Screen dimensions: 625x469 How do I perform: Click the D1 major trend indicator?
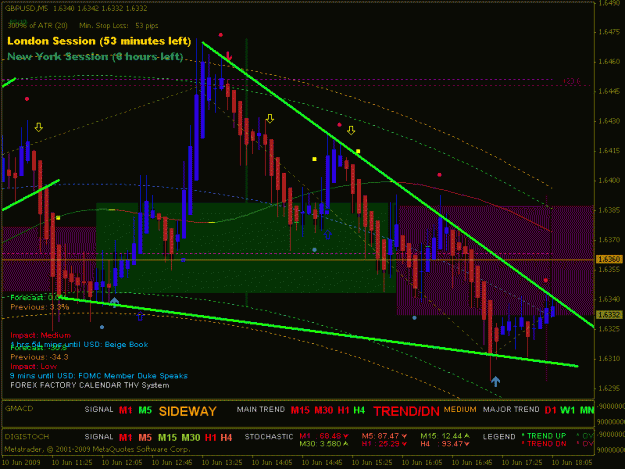(x=550, y=410)
